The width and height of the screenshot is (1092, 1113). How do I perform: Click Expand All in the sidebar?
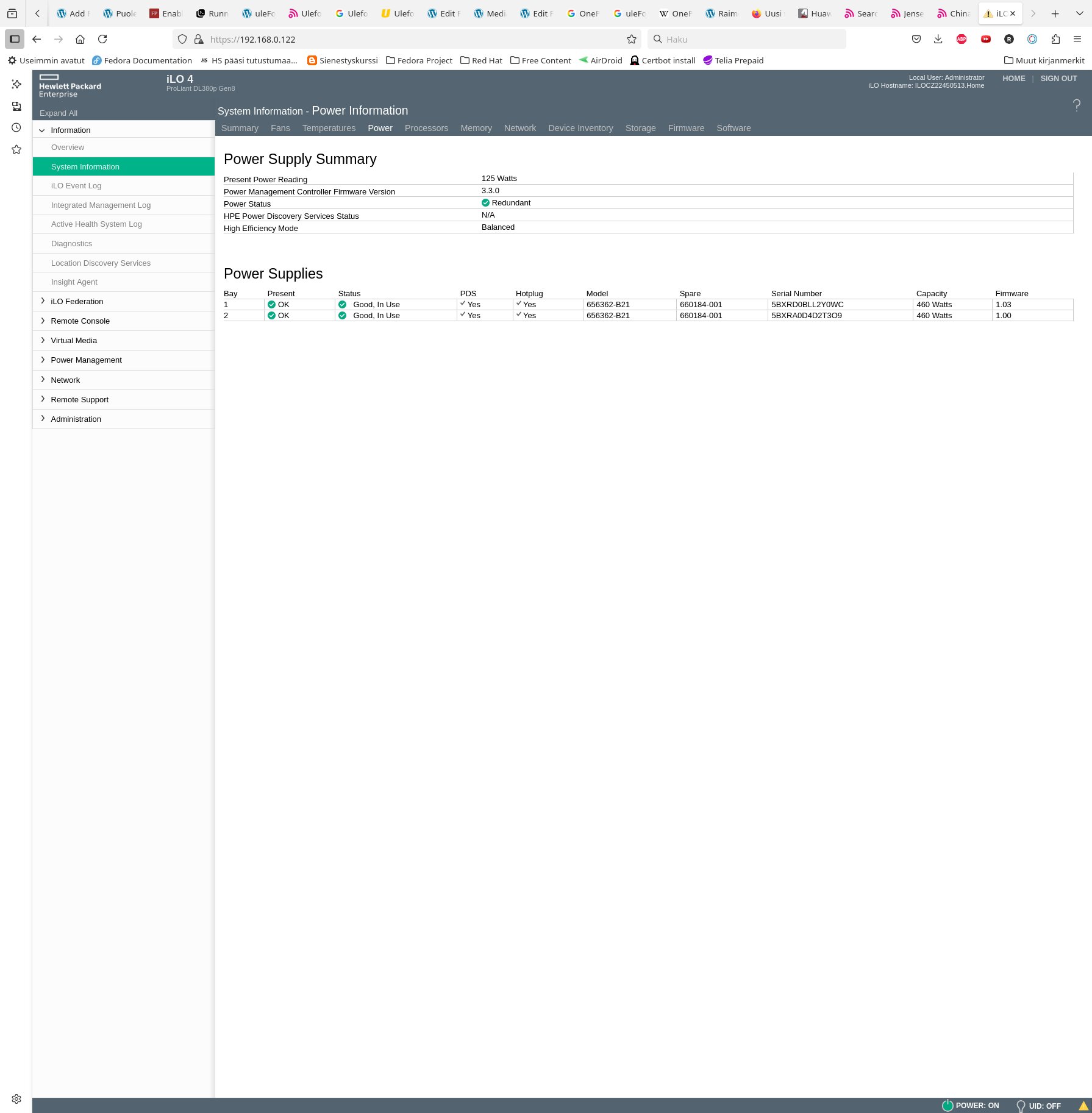[59, 113]
